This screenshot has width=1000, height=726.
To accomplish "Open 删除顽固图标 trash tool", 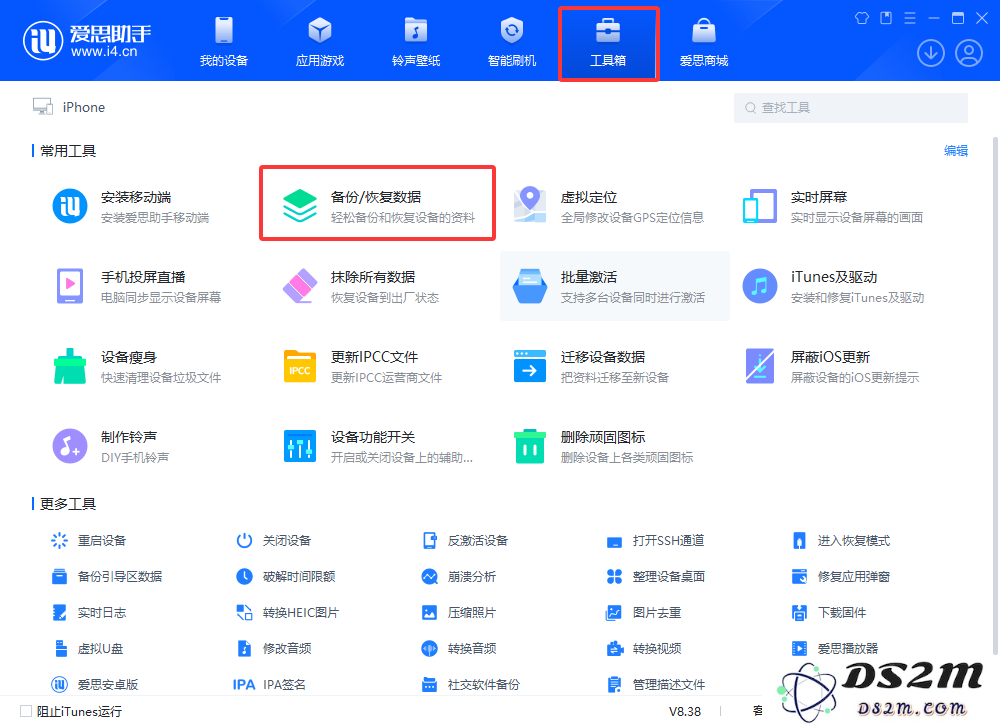I will click(603, 446).
